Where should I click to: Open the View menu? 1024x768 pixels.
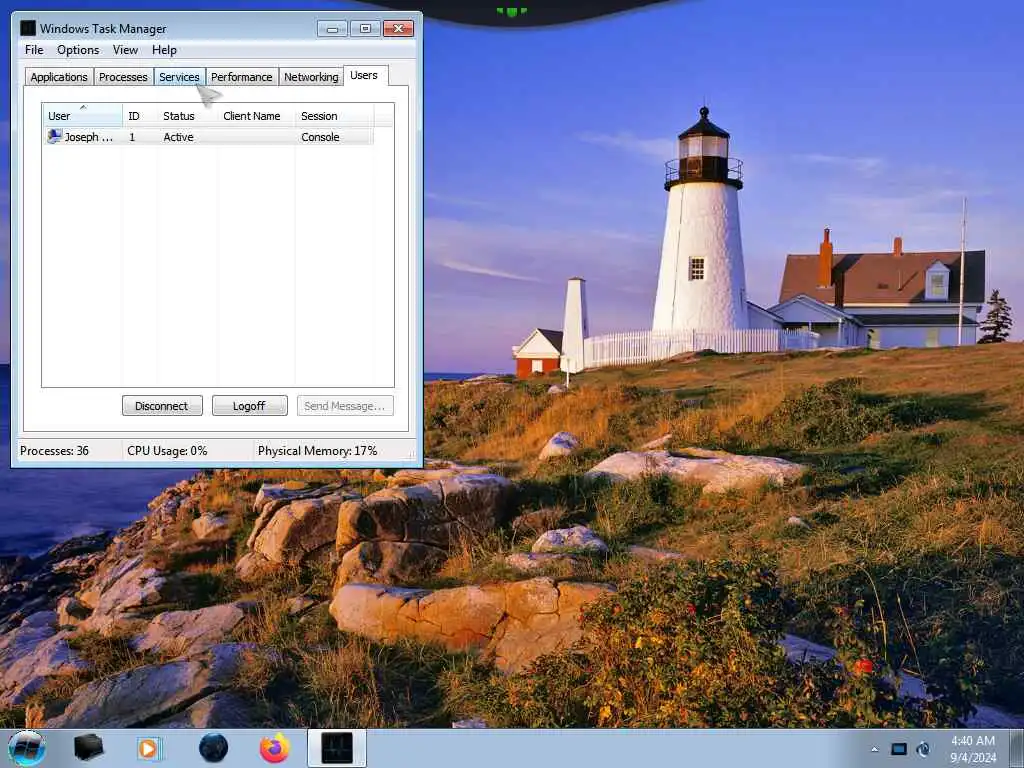125,50
